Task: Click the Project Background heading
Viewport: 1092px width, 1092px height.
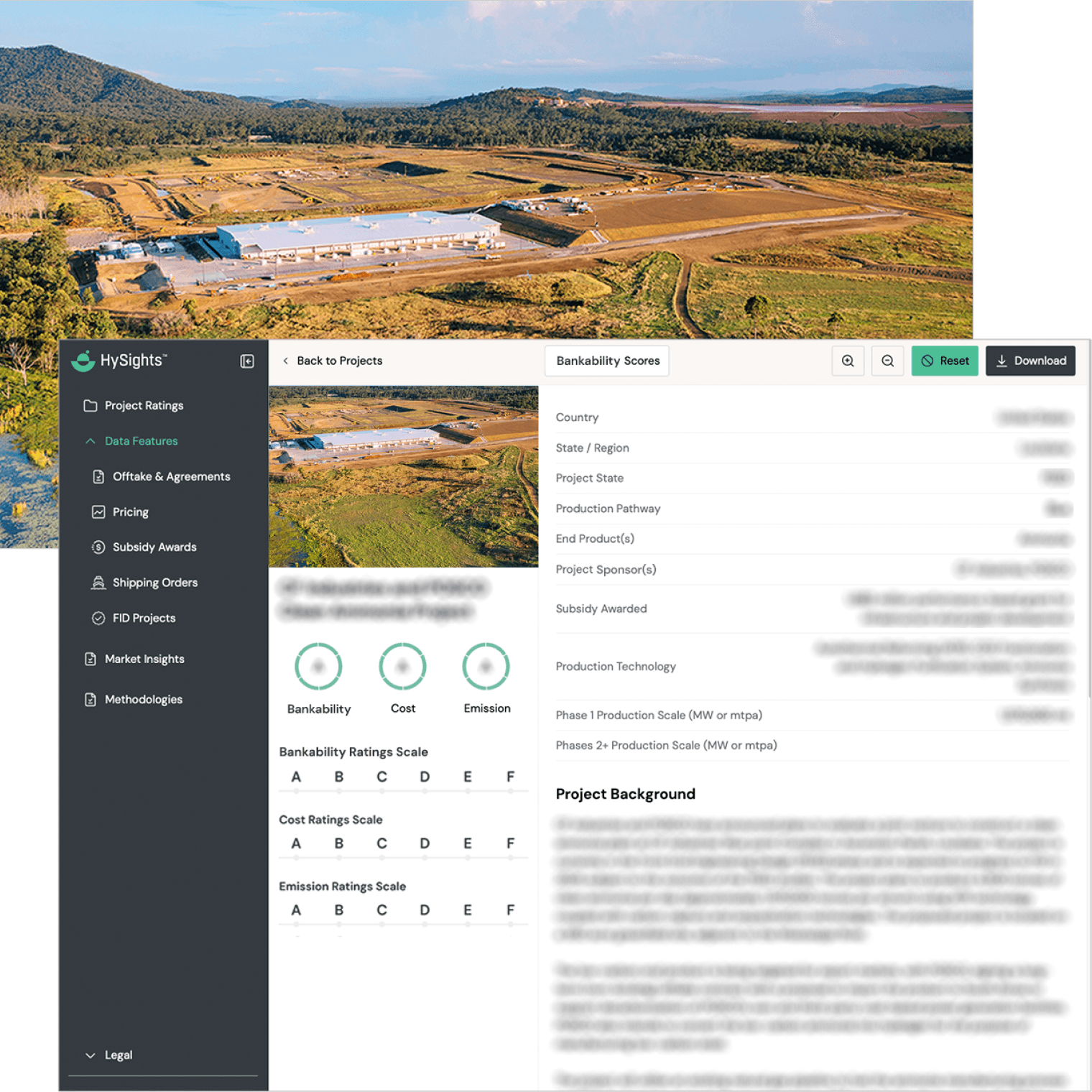Action: pos(625,794)
